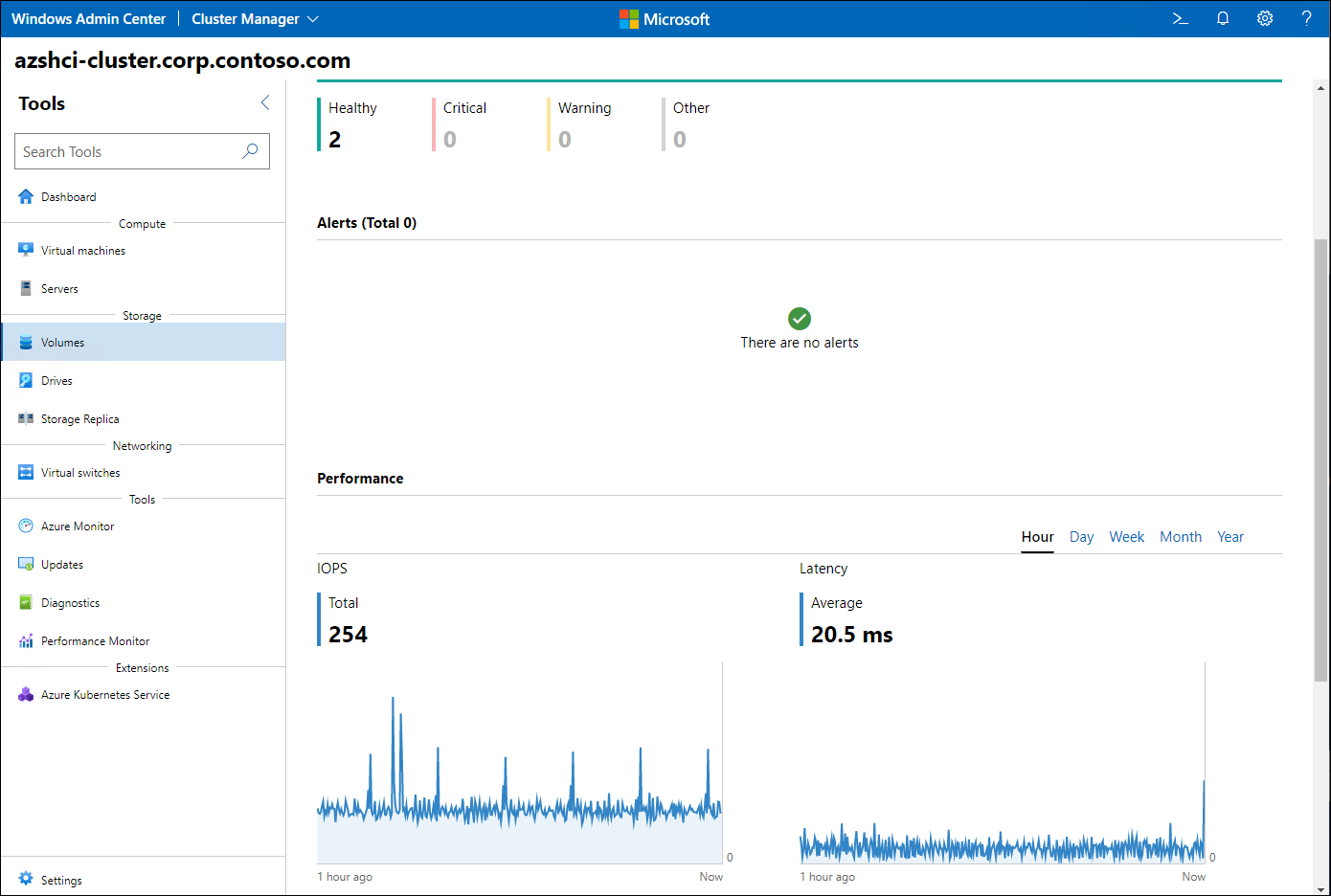Click the vertical scrollbar thumb
This screenshot has height=896, width=1331.
click(1321, 459)
